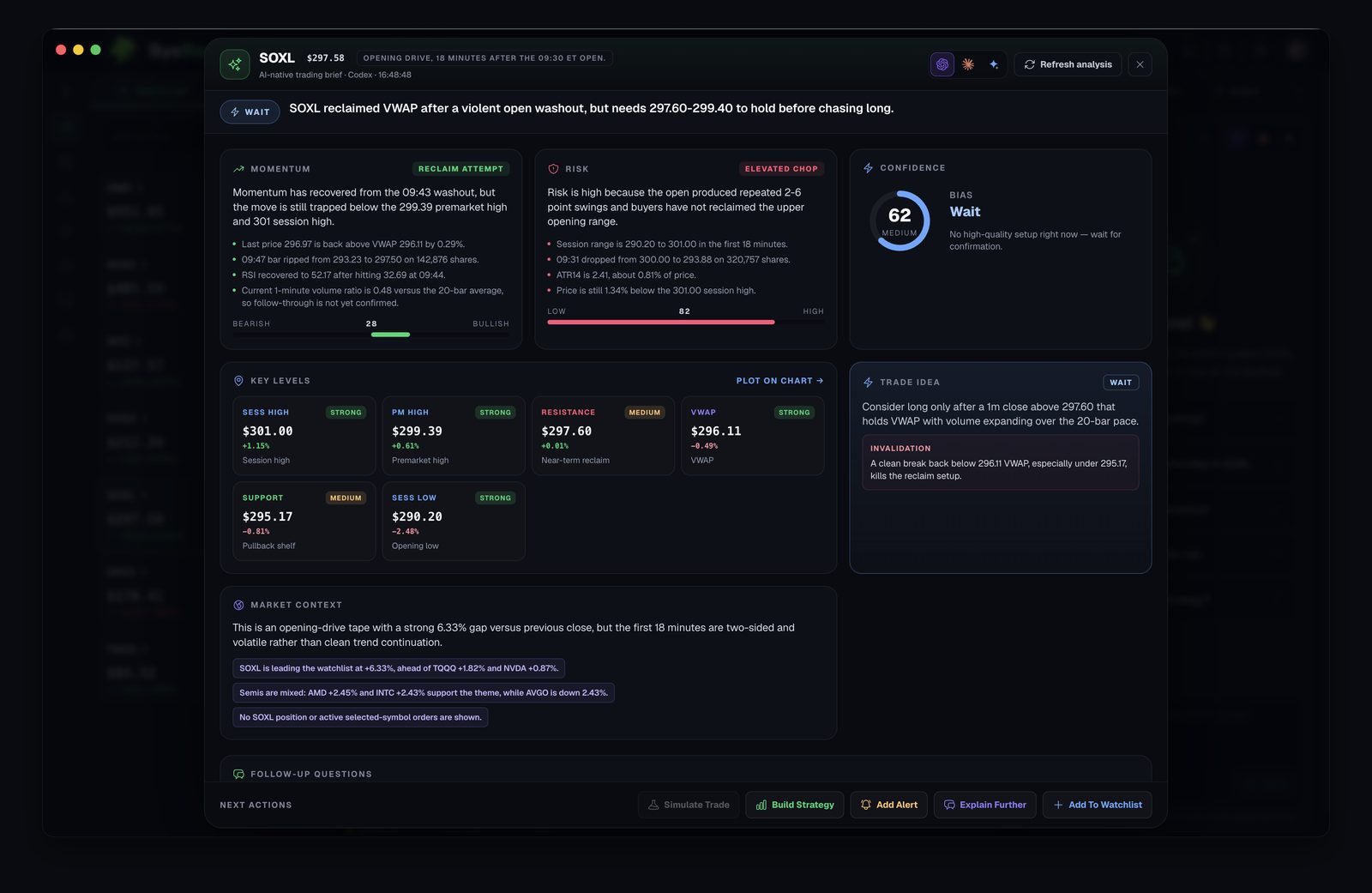This screenshot has height=893, width=1372.
Task: Click bullet 'RSI recovered to 52.17'
Action: tap(343, 275)
